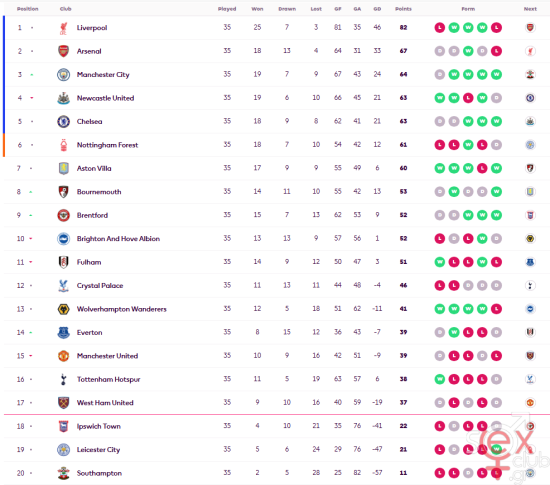Open Manchester City crest icon

63,75
